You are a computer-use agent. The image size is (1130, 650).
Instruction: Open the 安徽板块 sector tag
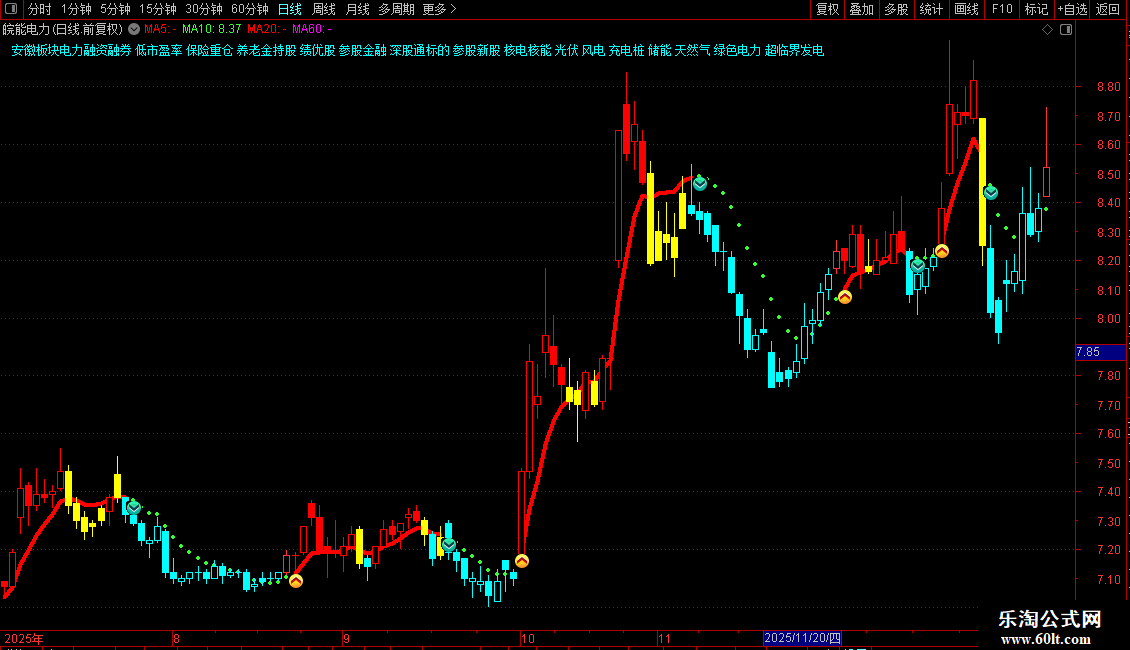(x=35, y=50)
